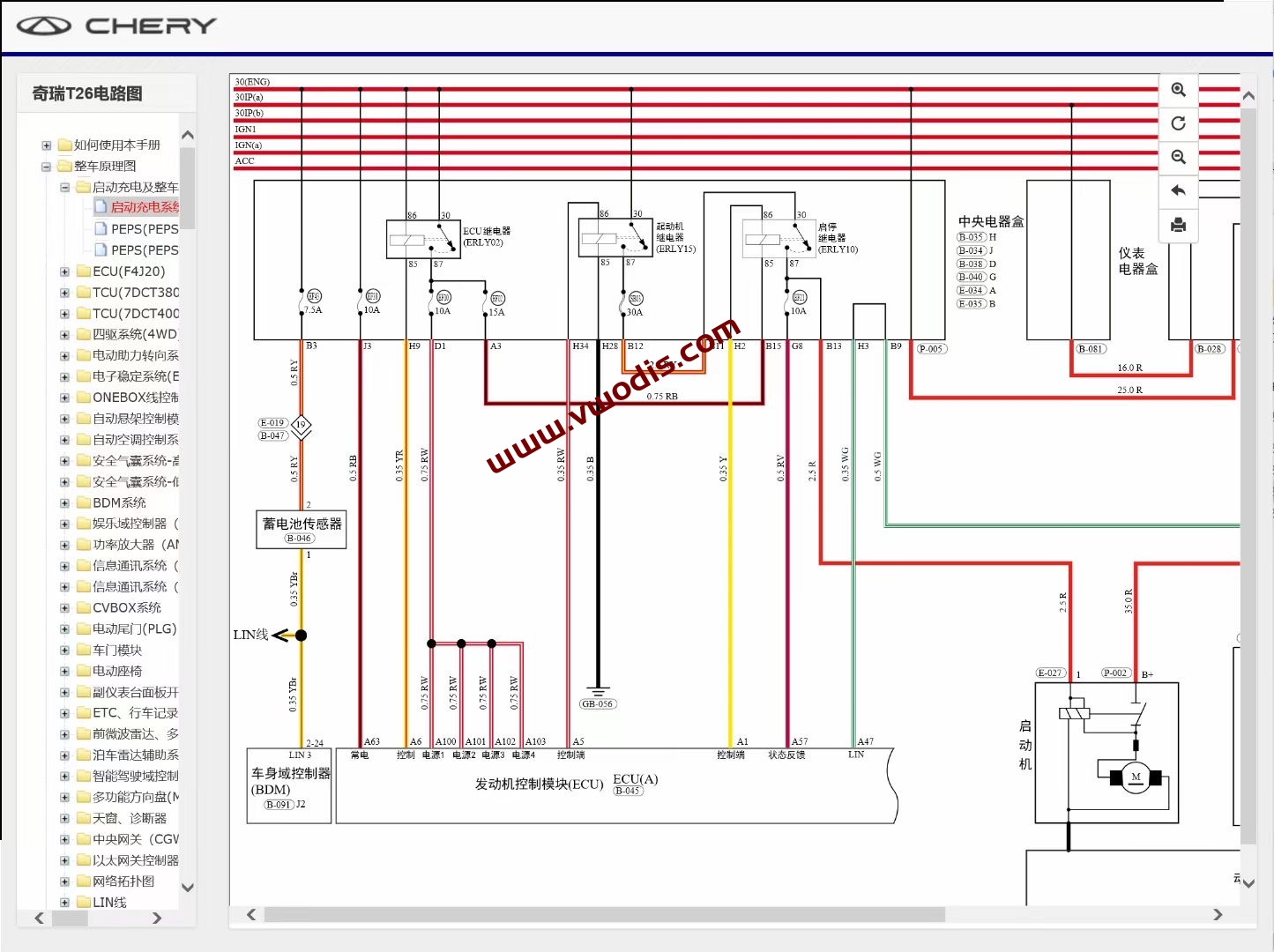Click the folder icon beside 天窗、诊断器
This screenshot has height=952, width=1274.
click(84, 819)
